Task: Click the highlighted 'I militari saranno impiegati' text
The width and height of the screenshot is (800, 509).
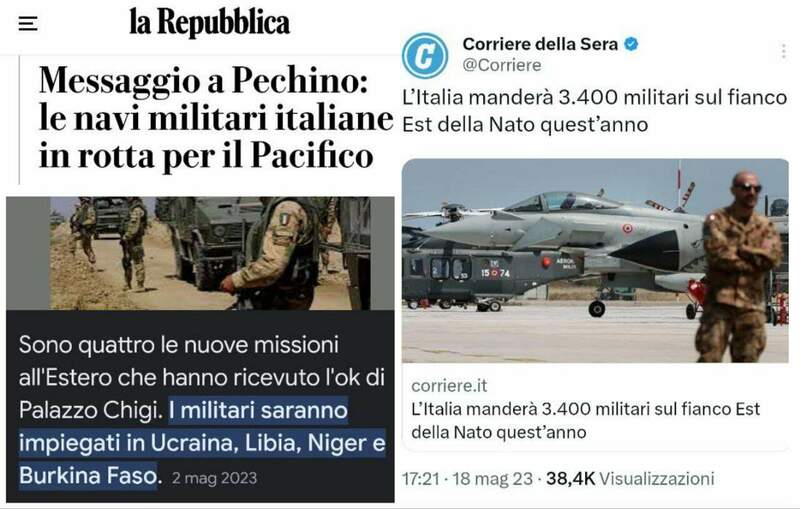Action: [x=202, y=443]
